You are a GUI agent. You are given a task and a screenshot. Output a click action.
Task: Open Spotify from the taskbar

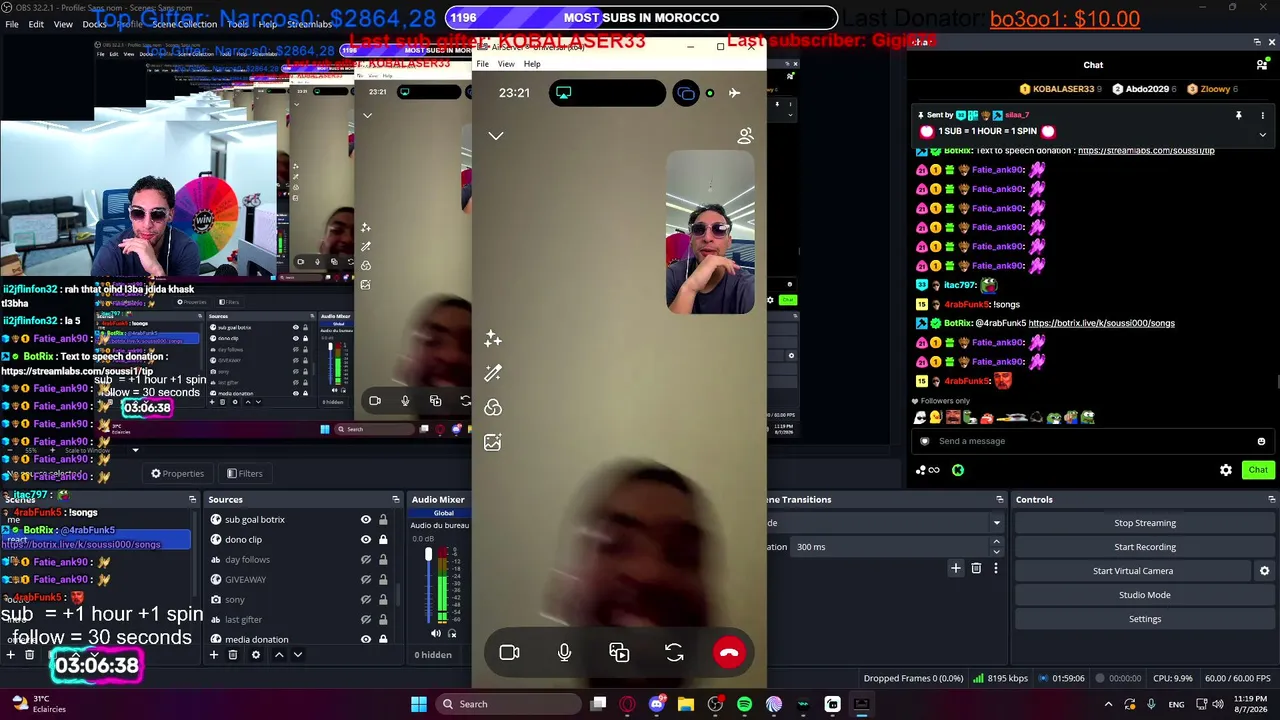(744, 704)
